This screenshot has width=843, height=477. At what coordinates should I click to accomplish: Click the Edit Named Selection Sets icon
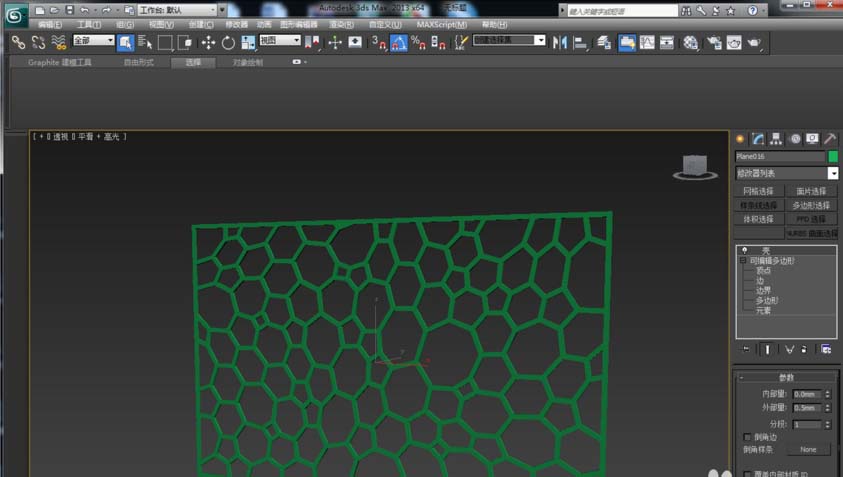[x=461, y=42]
